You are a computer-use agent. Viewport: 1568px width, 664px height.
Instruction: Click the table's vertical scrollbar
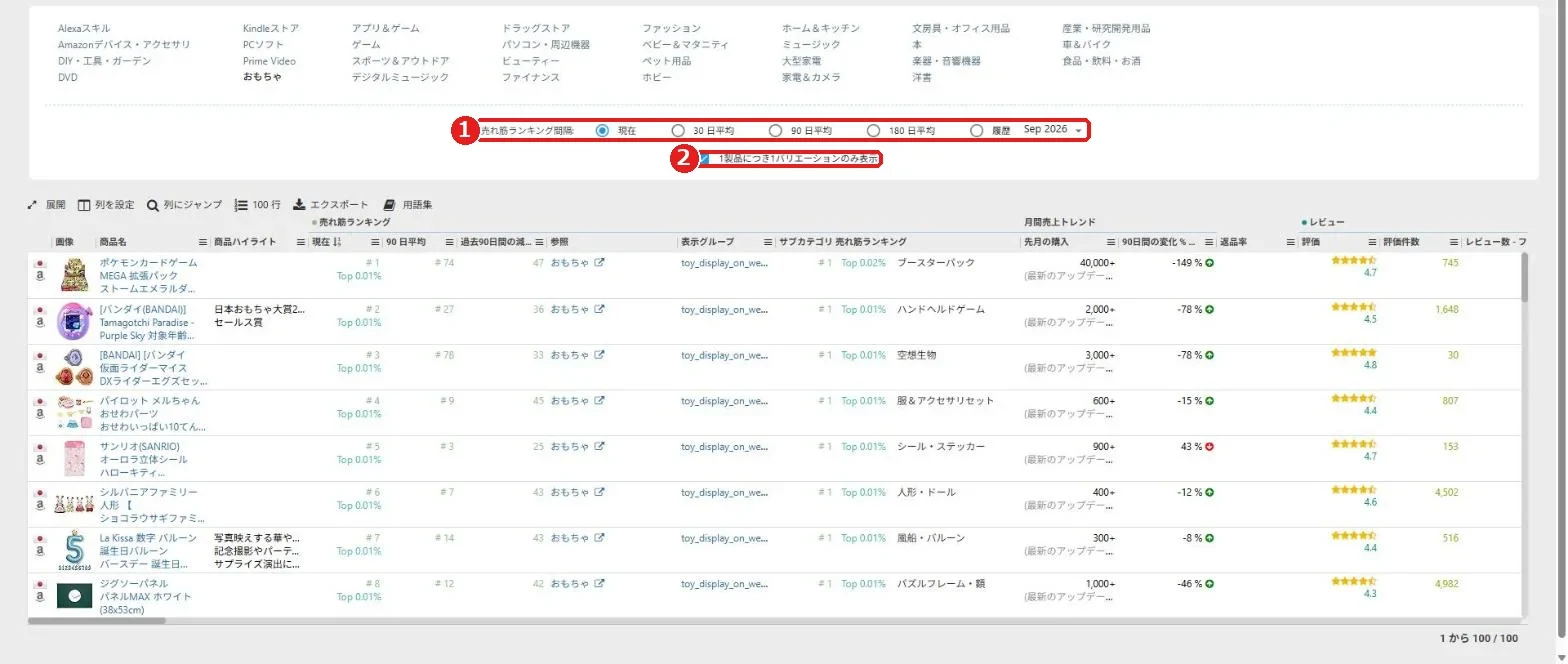click(x=1525, y=277)
